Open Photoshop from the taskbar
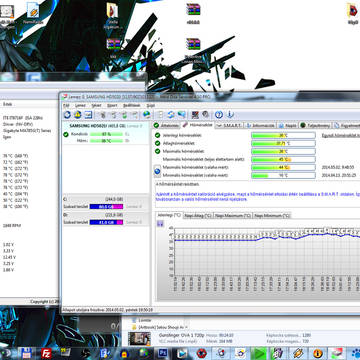Viewport: 360px width, 360px height. point(163,353)
